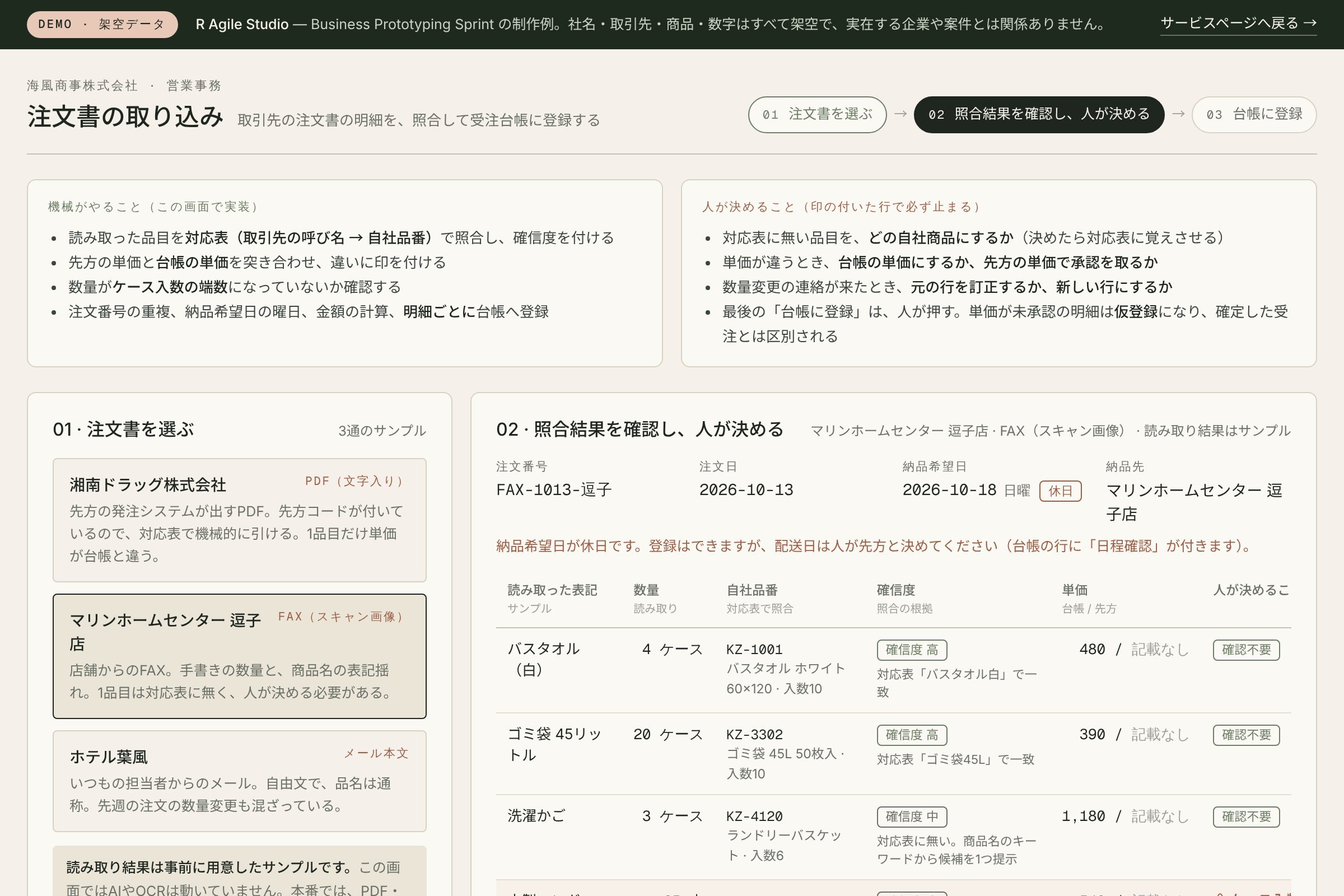The height and width of the screenshot is (896, 1344).
Task: Click the PDF（文字入り） label
Action: 357,481
